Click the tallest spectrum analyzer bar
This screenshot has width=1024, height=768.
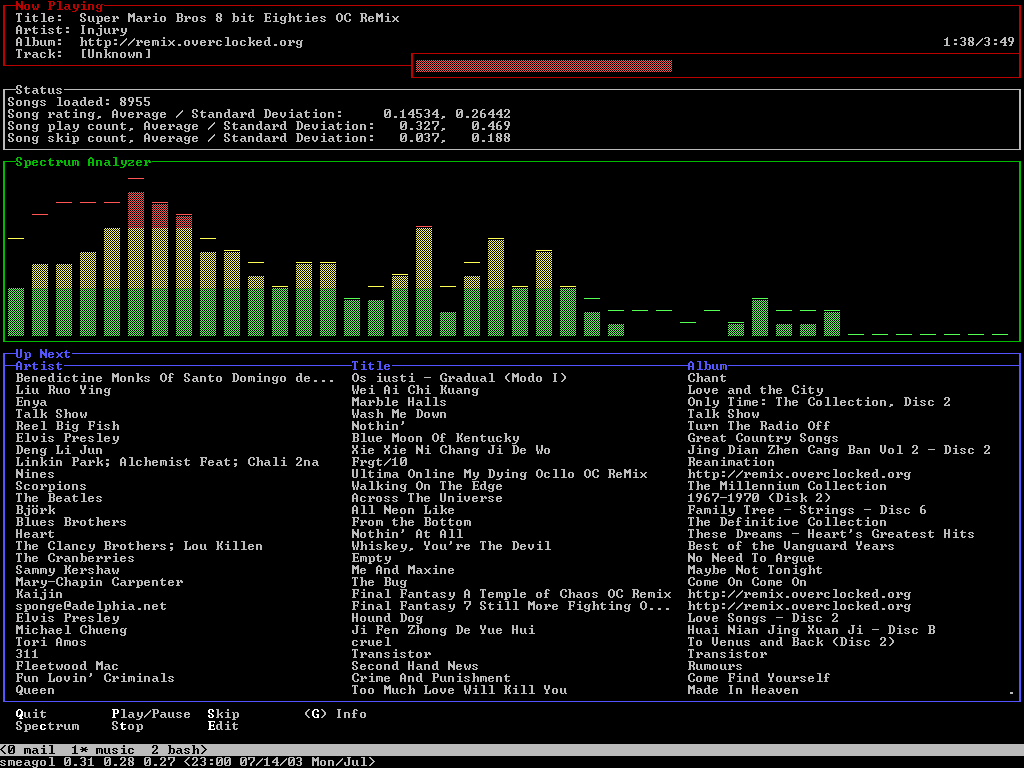[x=136, y=264]
